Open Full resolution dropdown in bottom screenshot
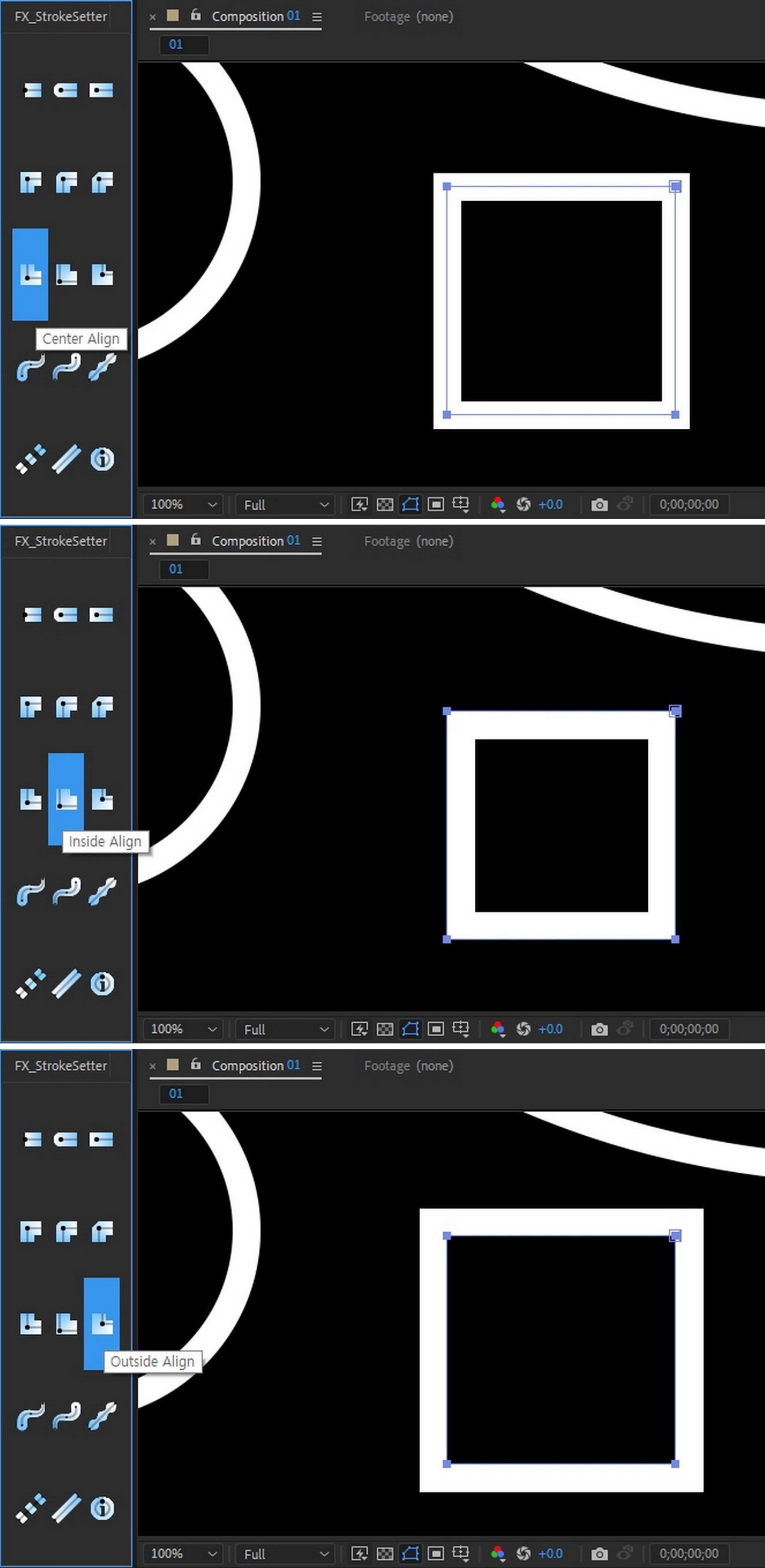This screenshot has height=1568, width=765. pos(285,1554)
